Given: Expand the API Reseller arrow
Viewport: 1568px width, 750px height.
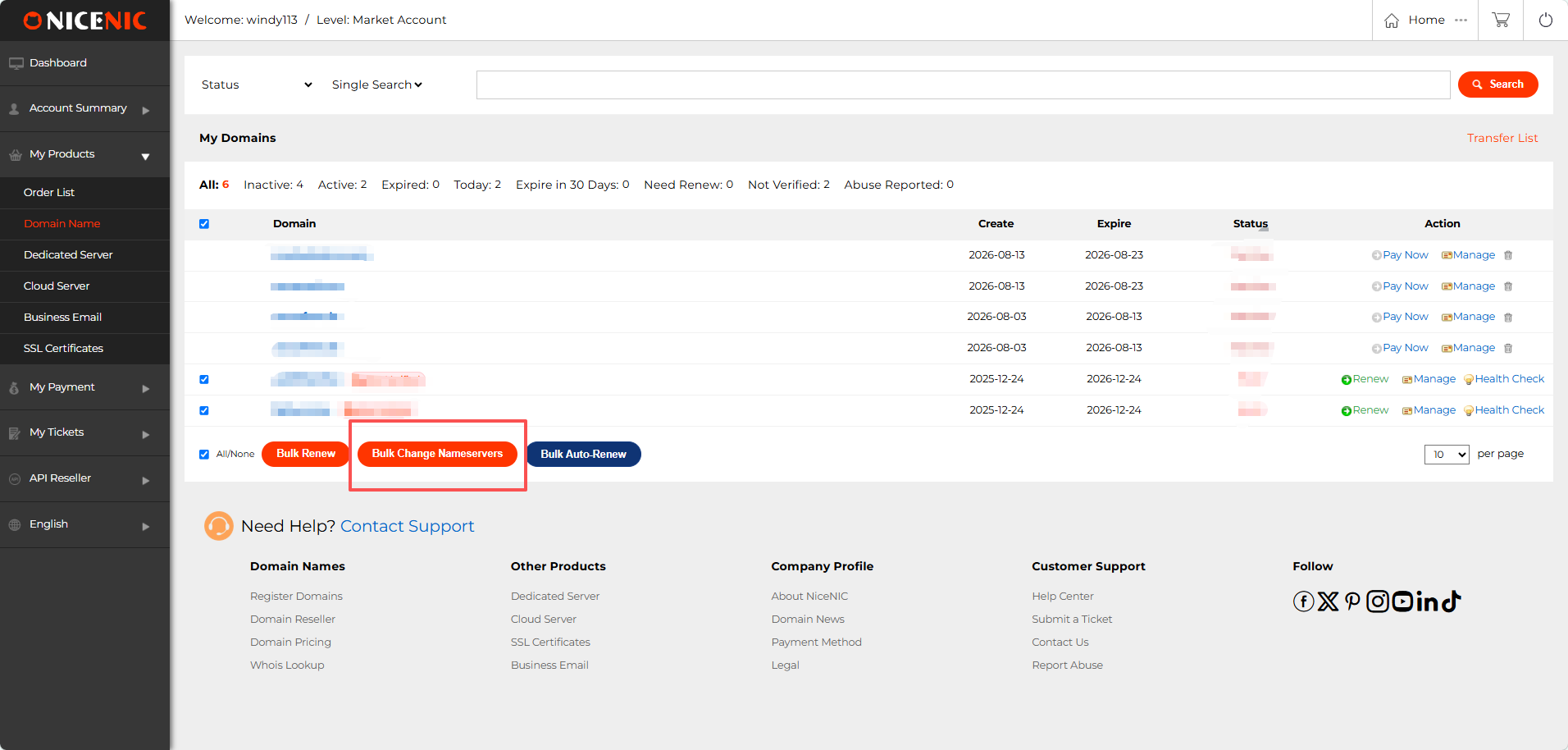Looking at the screenshot, I should tap(146, 481).
